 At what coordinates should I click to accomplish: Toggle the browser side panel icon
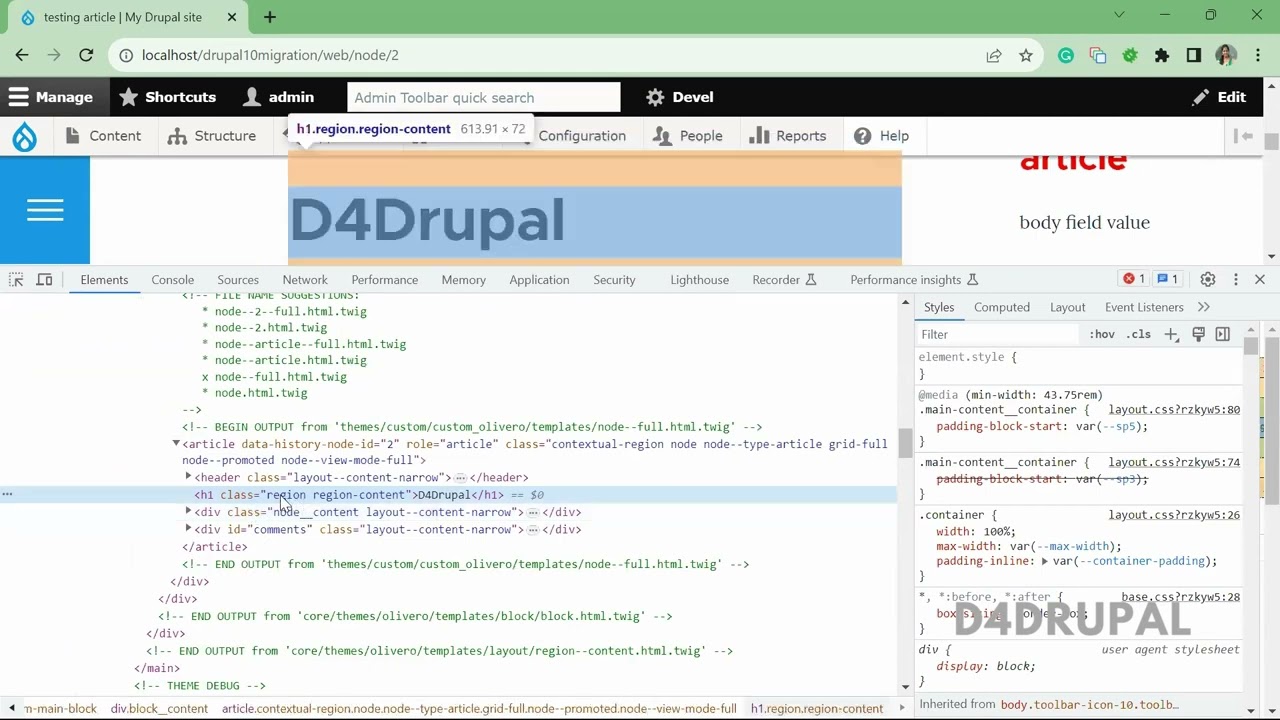click(x=1194, y=56)
